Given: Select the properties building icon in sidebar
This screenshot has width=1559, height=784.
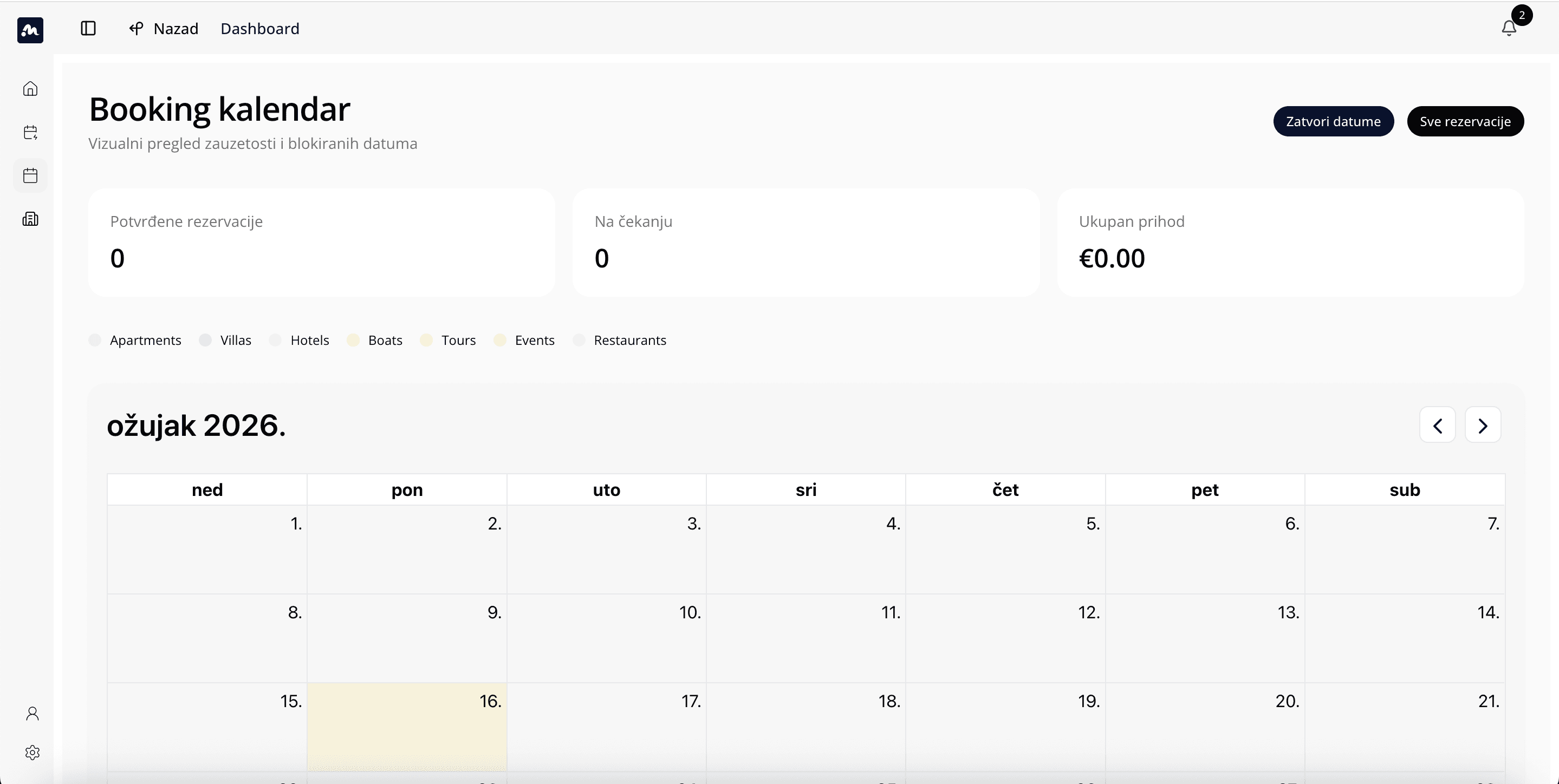Looking at the screenshot, I should pyautogui.click(x=30, y=219).
